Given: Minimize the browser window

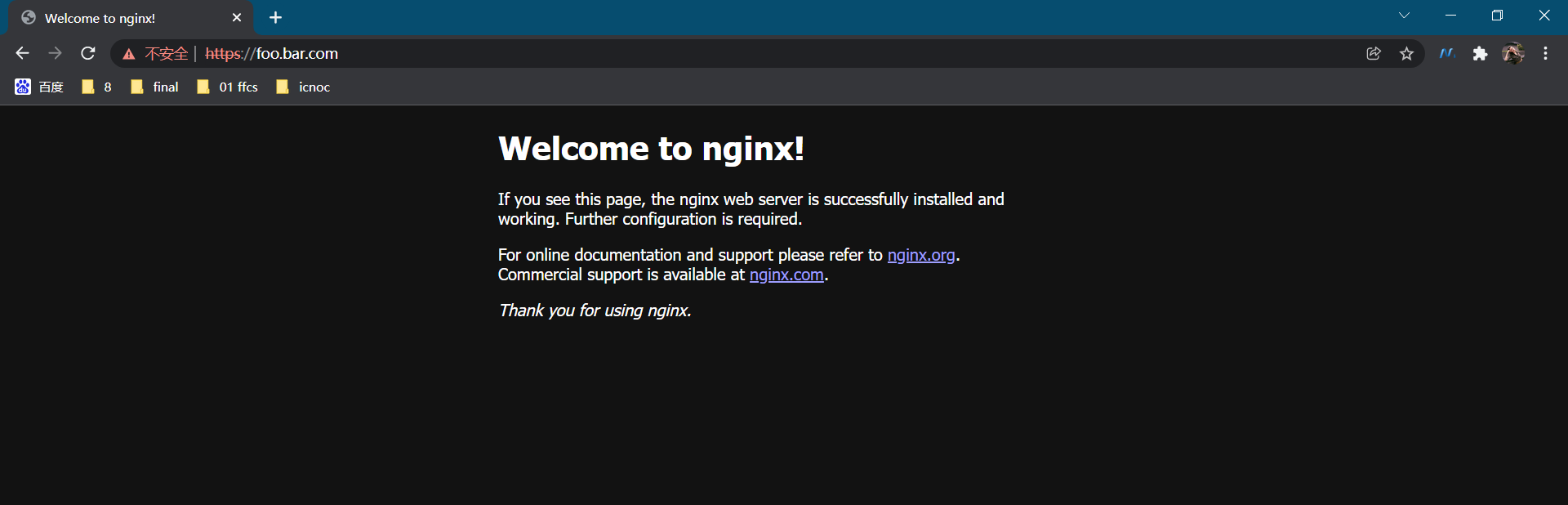Looking at the screenshot, I should tap(1450, 16).
